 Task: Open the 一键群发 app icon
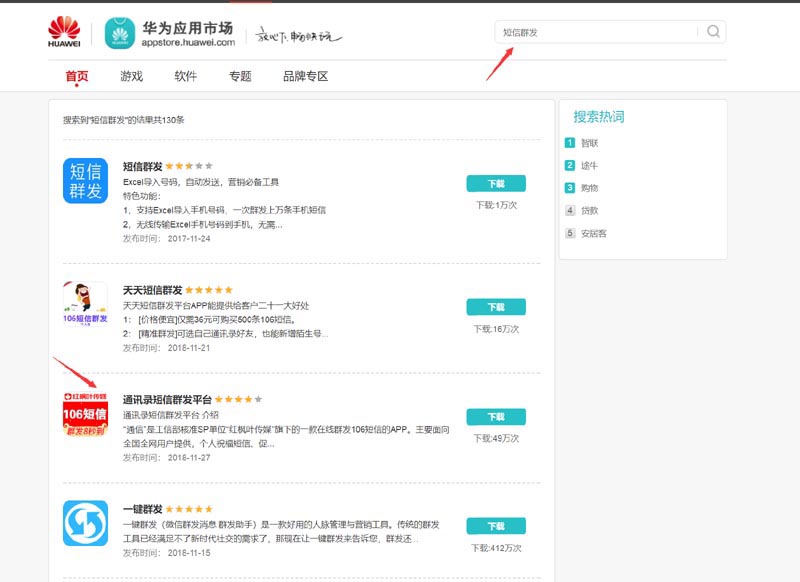click(x=85, y=523)
